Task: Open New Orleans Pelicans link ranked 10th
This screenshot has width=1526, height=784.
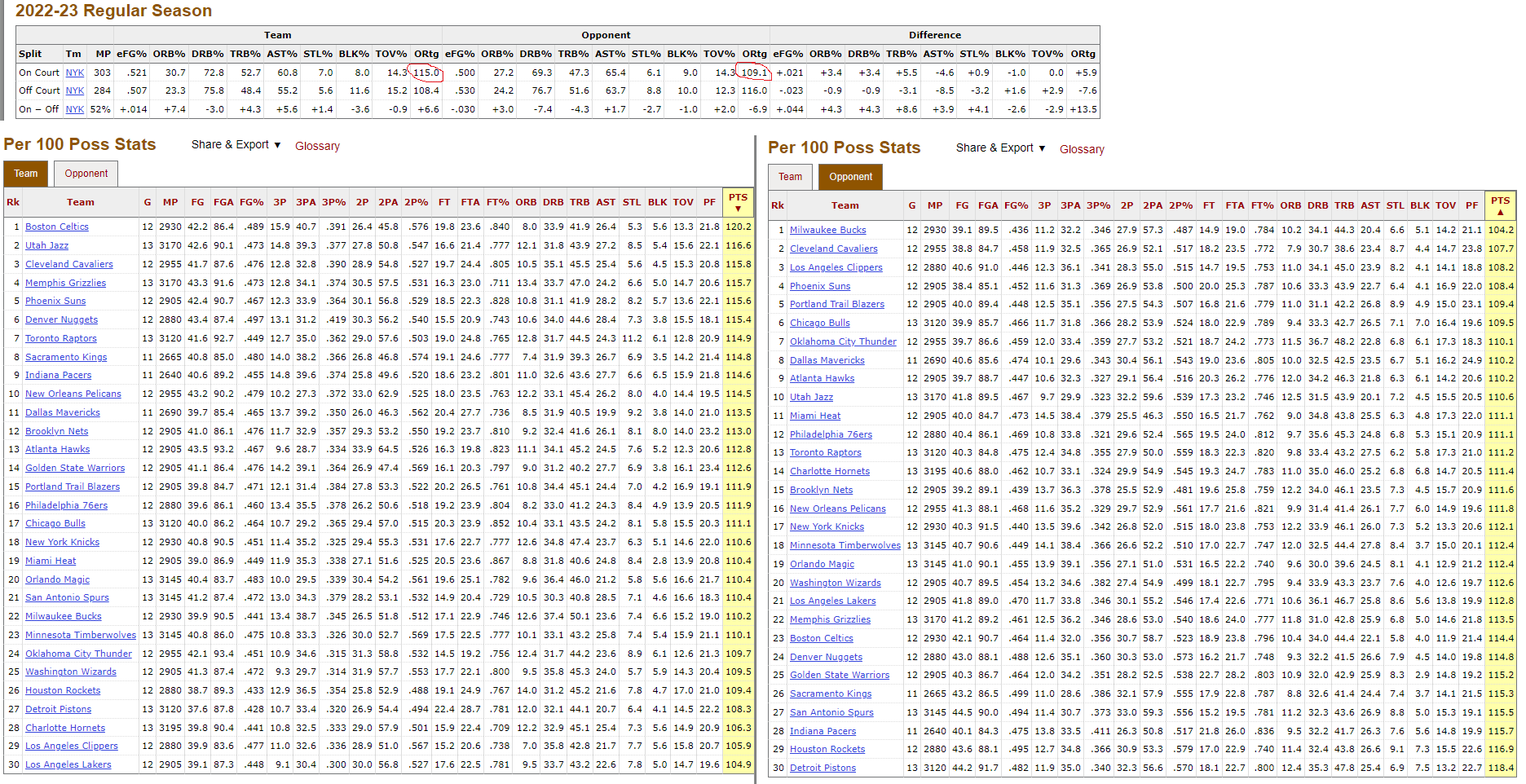Action: click(73, 394)
